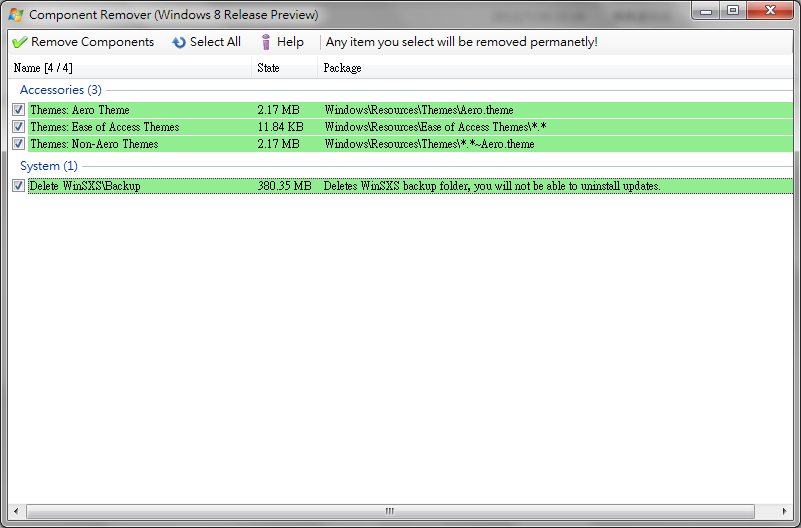
Task: Click the Component Remover title bar app icon
Action: coord(16,14)
